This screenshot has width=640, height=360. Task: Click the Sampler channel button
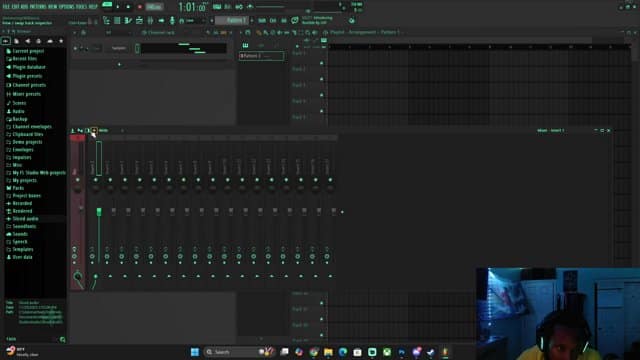click(119, 48)
